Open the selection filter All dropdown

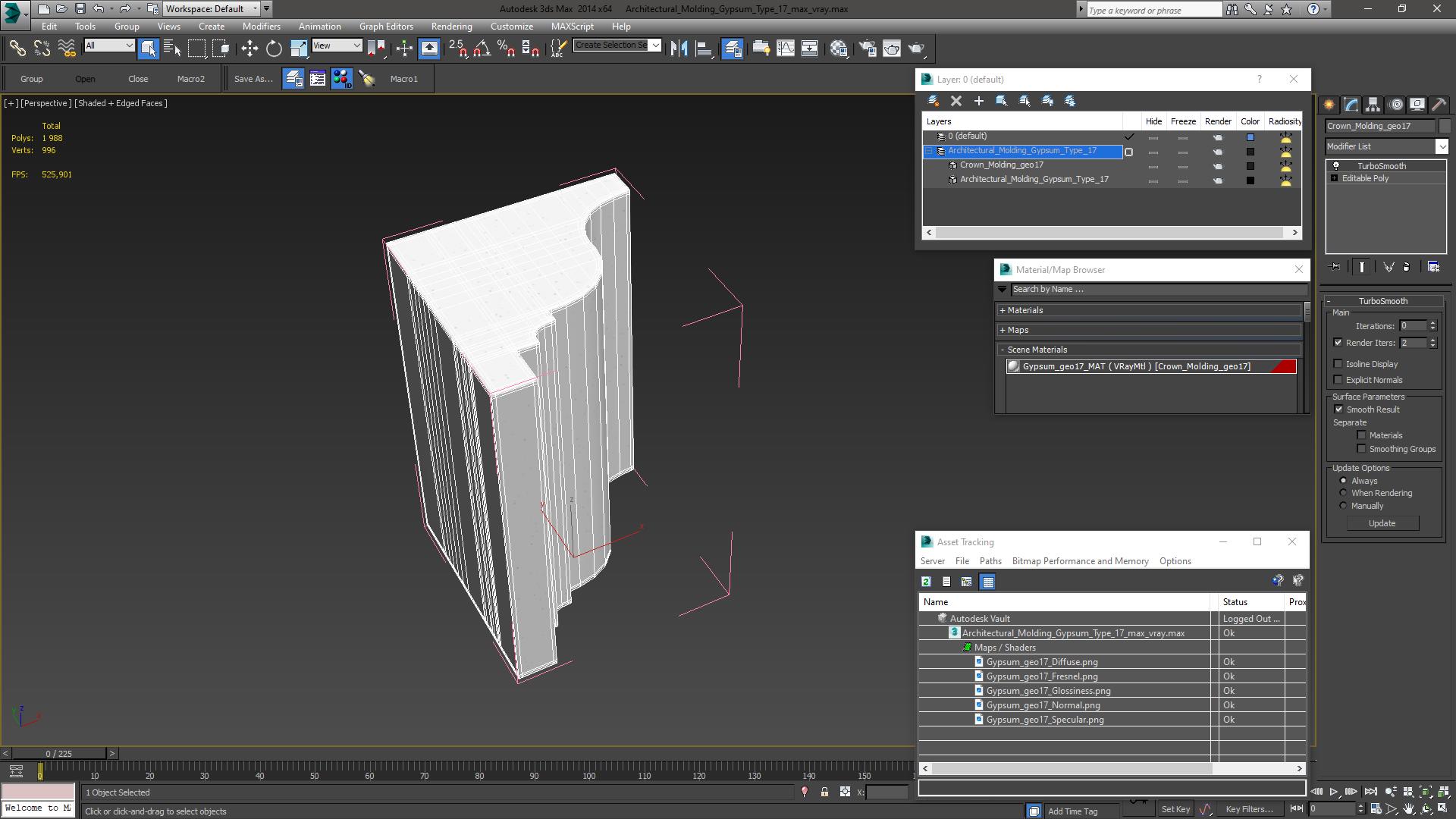tap(109, 45)
